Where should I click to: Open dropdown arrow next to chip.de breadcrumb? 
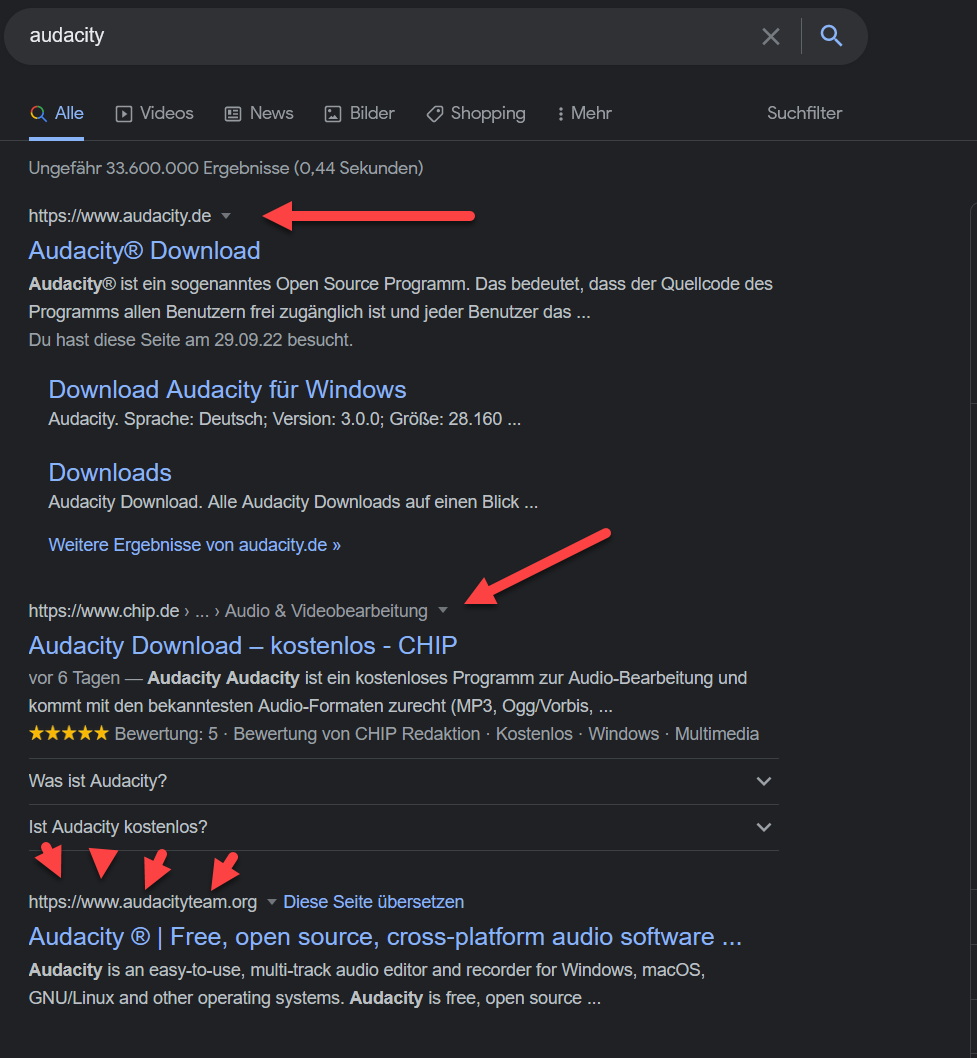[x=443, y=610]
